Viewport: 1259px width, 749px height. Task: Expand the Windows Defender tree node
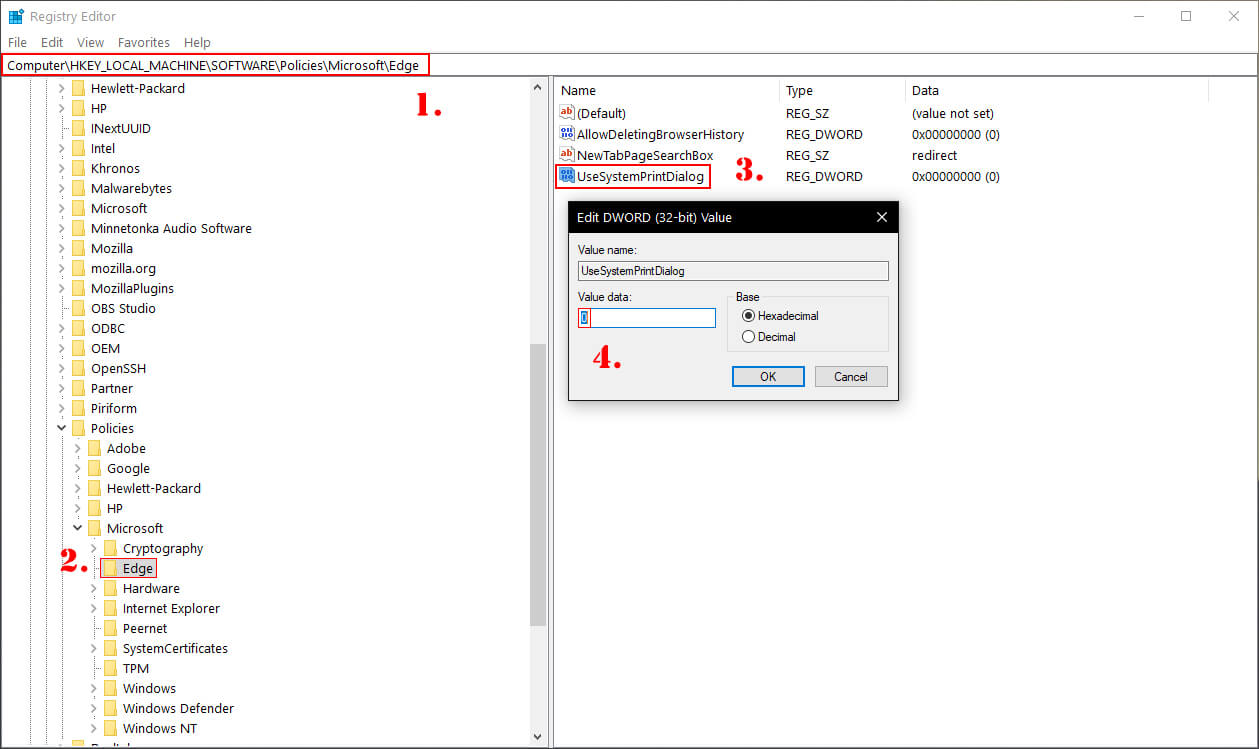tap(93, 708)
